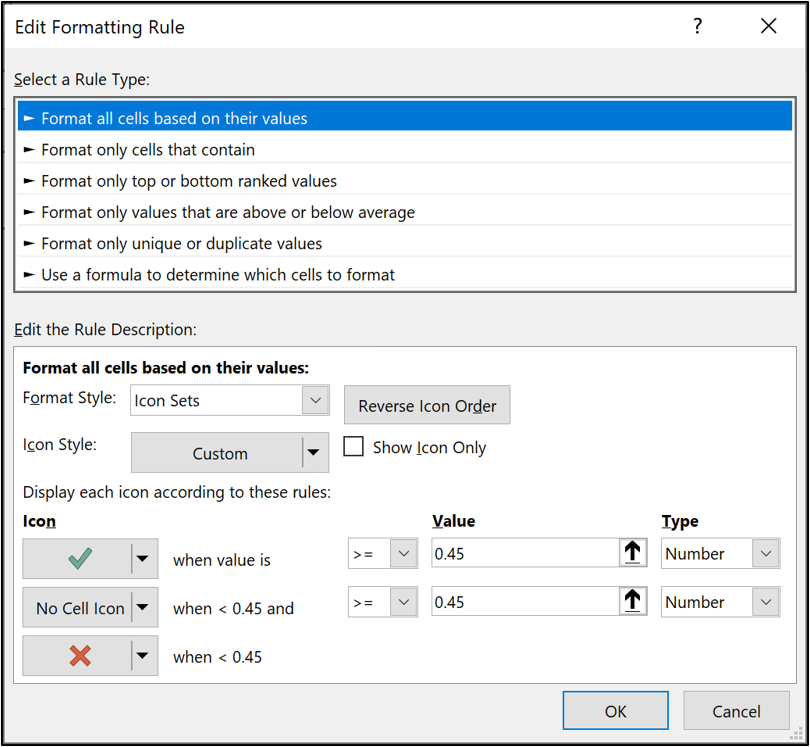Open help with the question mark icon
The image size is (810, 747).
coord(697,27)
